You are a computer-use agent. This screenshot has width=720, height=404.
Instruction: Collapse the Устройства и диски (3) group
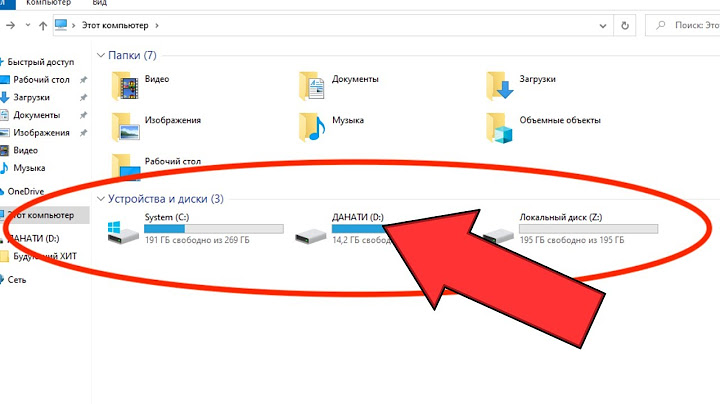(101, 199)
